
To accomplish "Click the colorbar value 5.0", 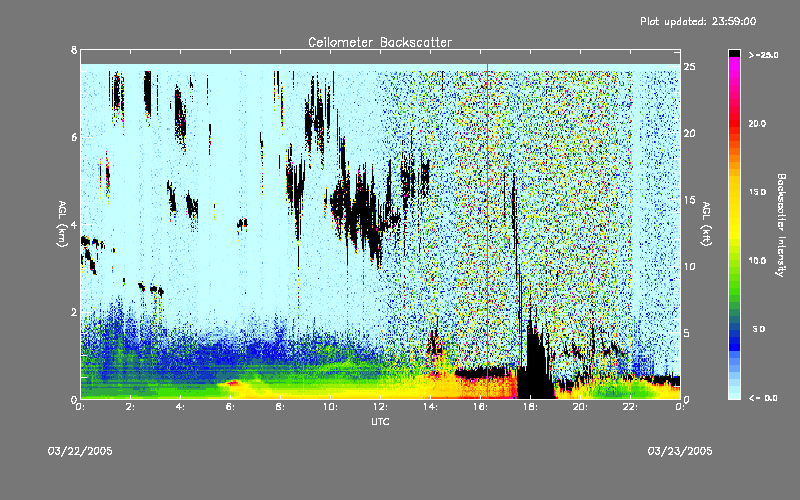I will 759,329.
